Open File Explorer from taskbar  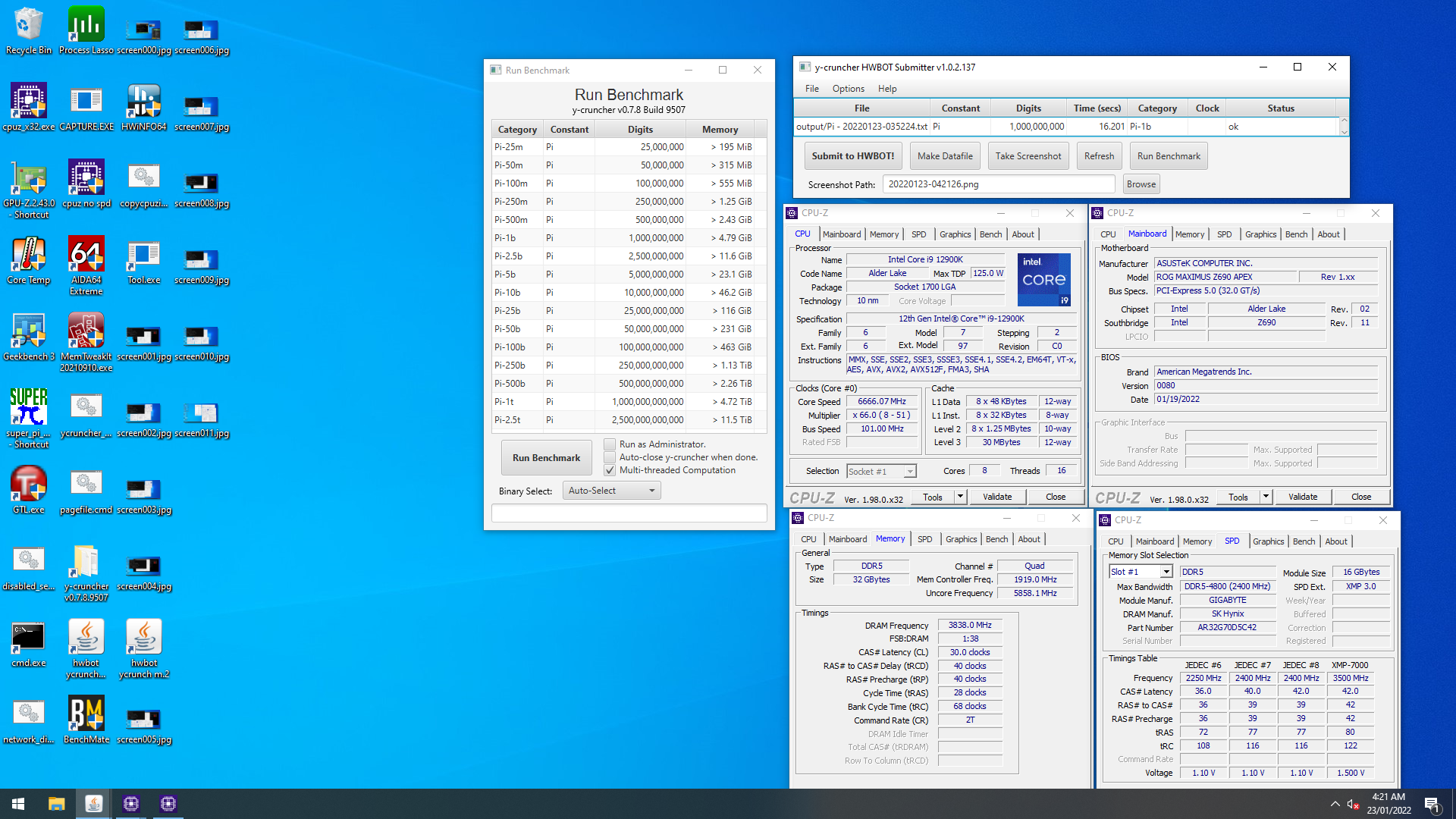click(x=56, y=804)
